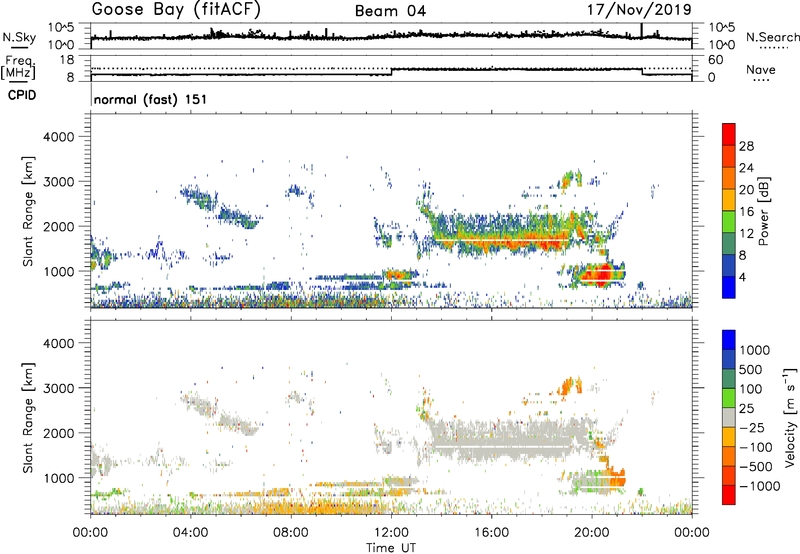Click the 'Goose Bay (fitACF)' title text
800x554 pixels.
[177, 10]
